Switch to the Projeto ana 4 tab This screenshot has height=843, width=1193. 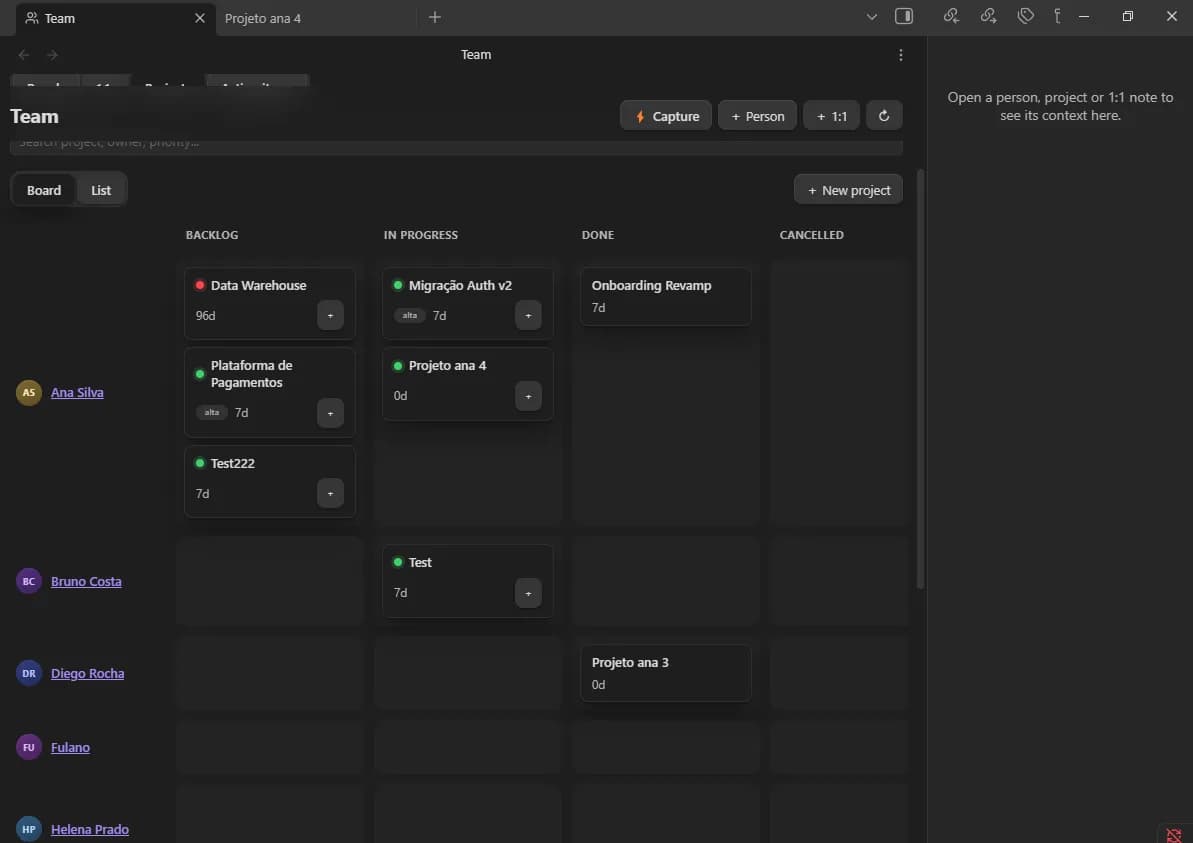pos(263,18)
